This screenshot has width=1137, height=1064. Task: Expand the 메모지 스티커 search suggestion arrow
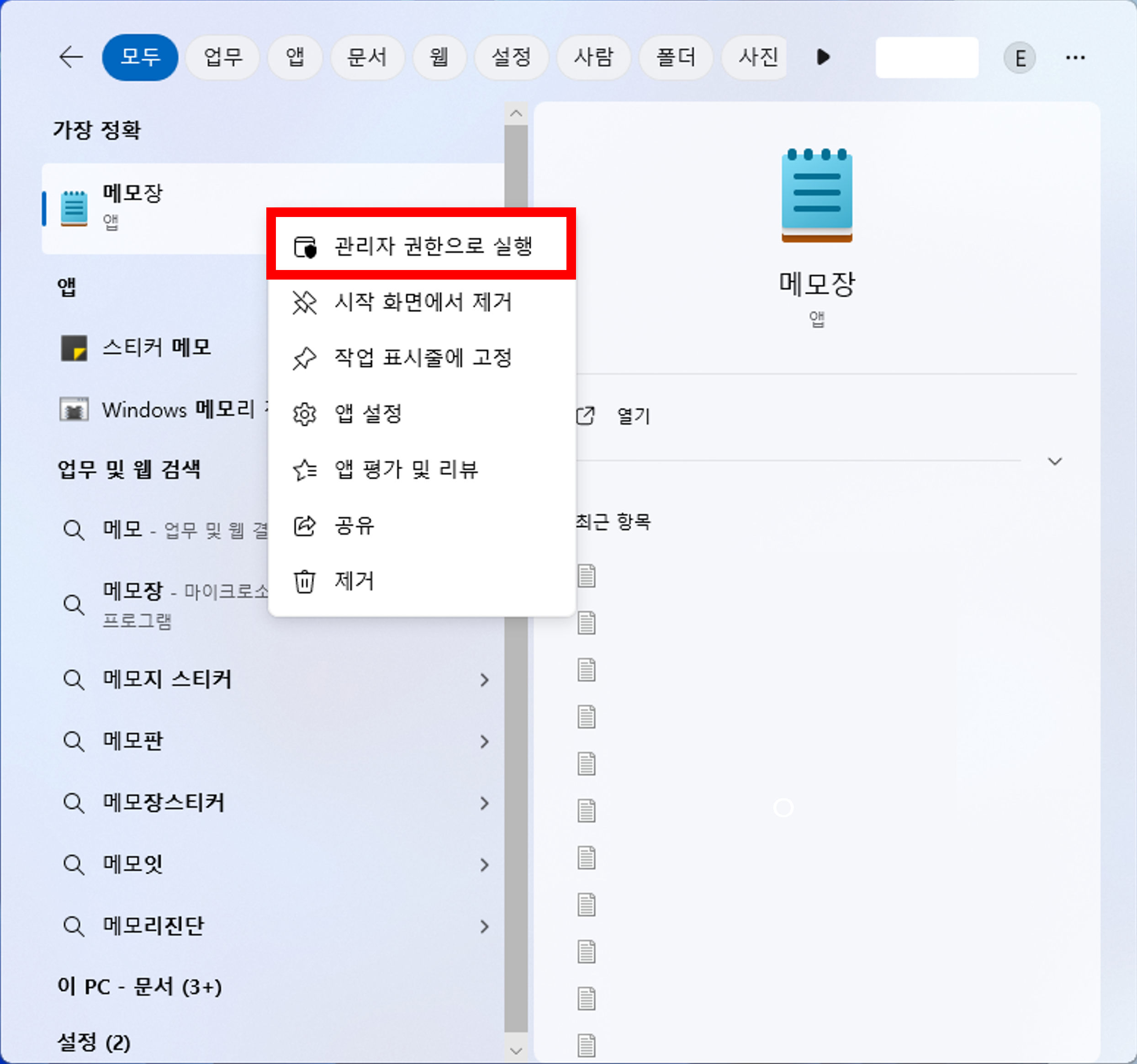(484, 680)
